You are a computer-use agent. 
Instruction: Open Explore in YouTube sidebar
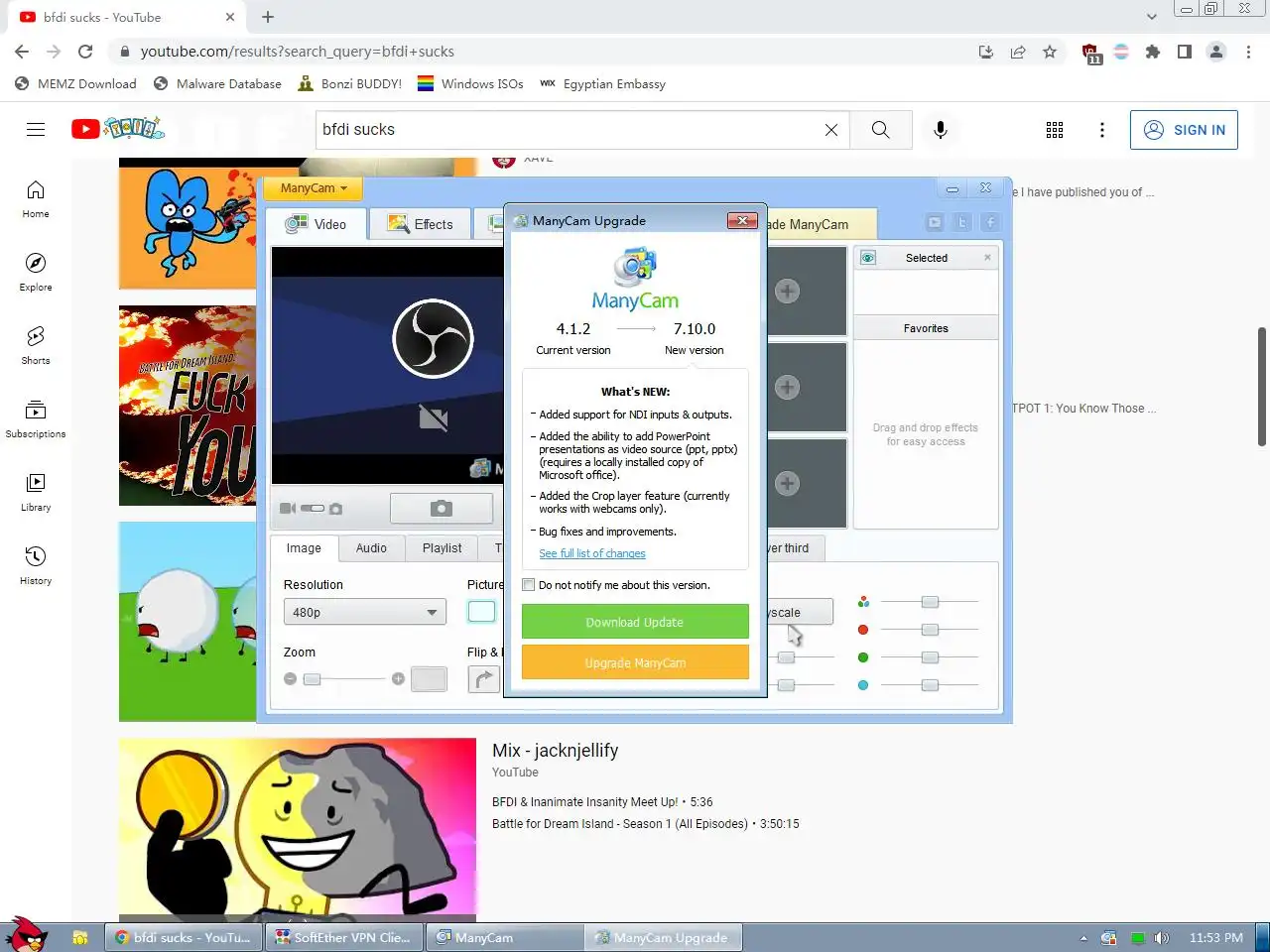point(36,273)
